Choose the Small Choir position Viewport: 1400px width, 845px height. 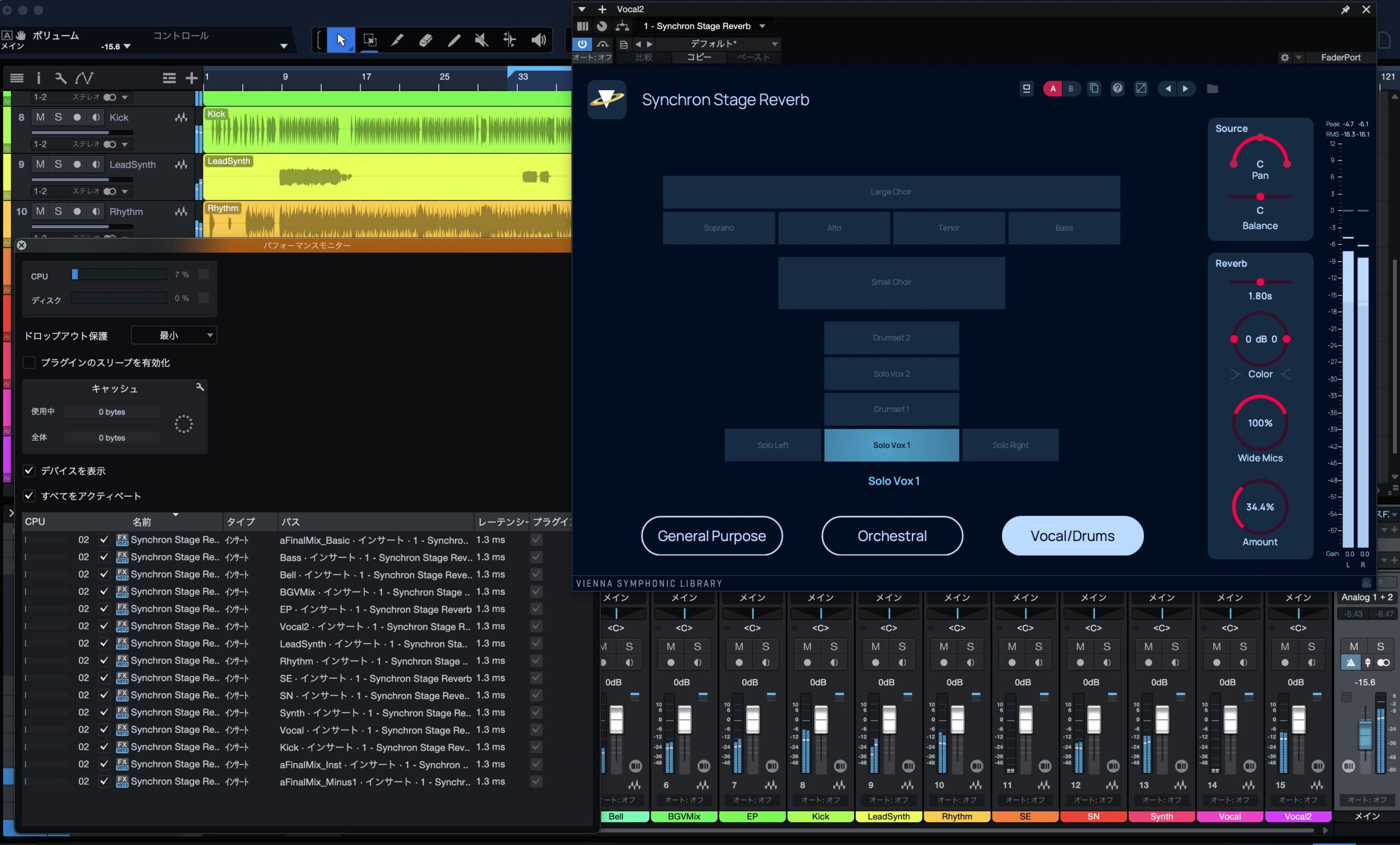click(x=891, y=282)
